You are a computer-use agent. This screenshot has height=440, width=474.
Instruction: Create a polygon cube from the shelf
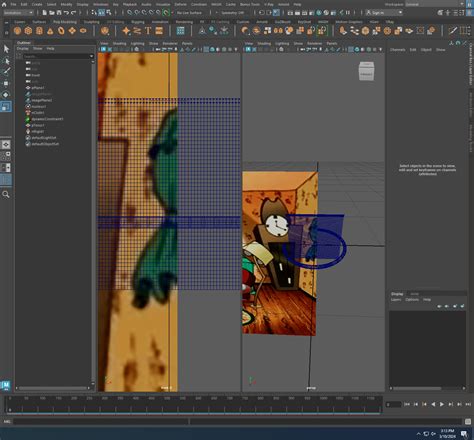(28, 31)
